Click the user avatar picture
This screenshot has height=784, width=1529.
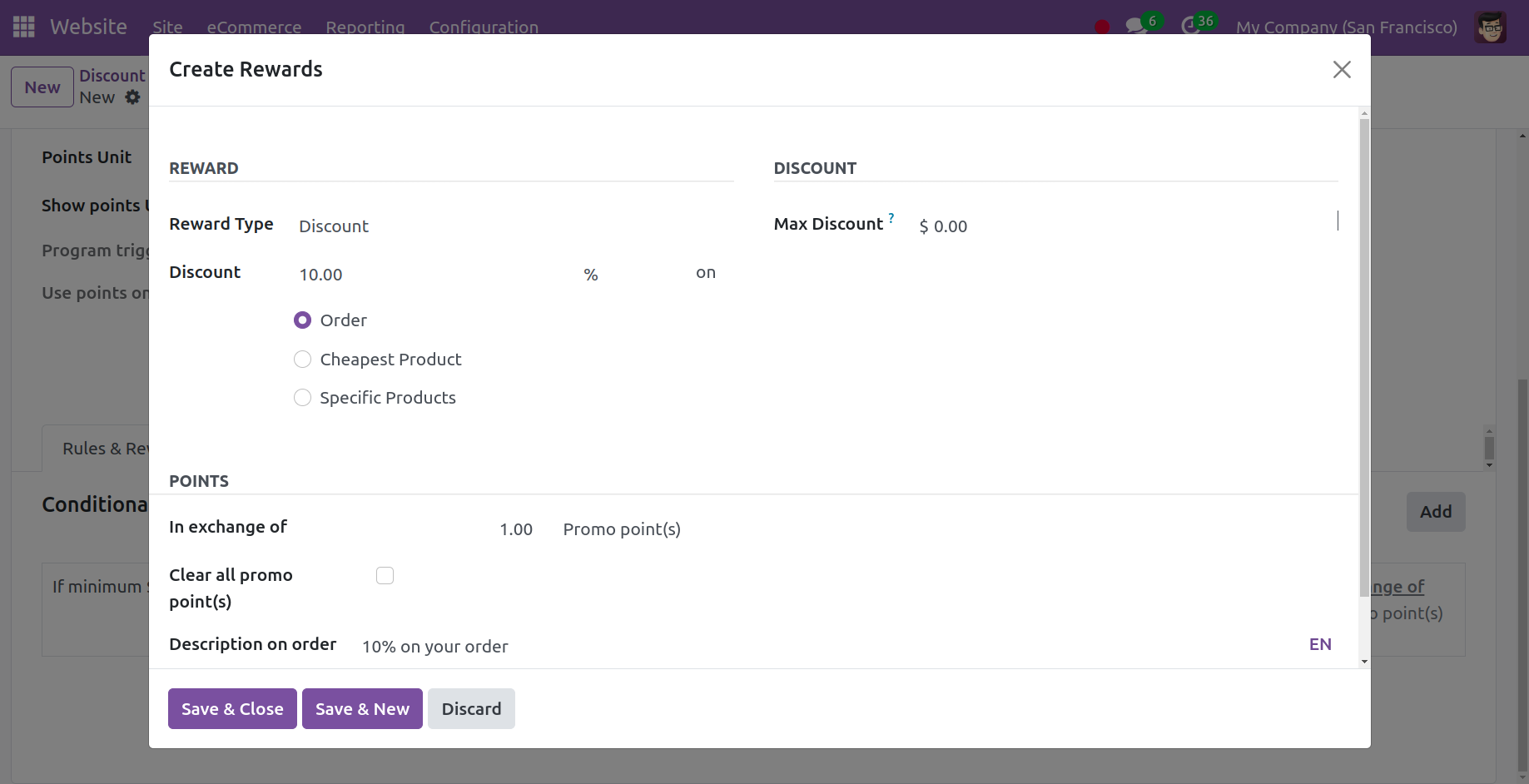coord(1490,27)
